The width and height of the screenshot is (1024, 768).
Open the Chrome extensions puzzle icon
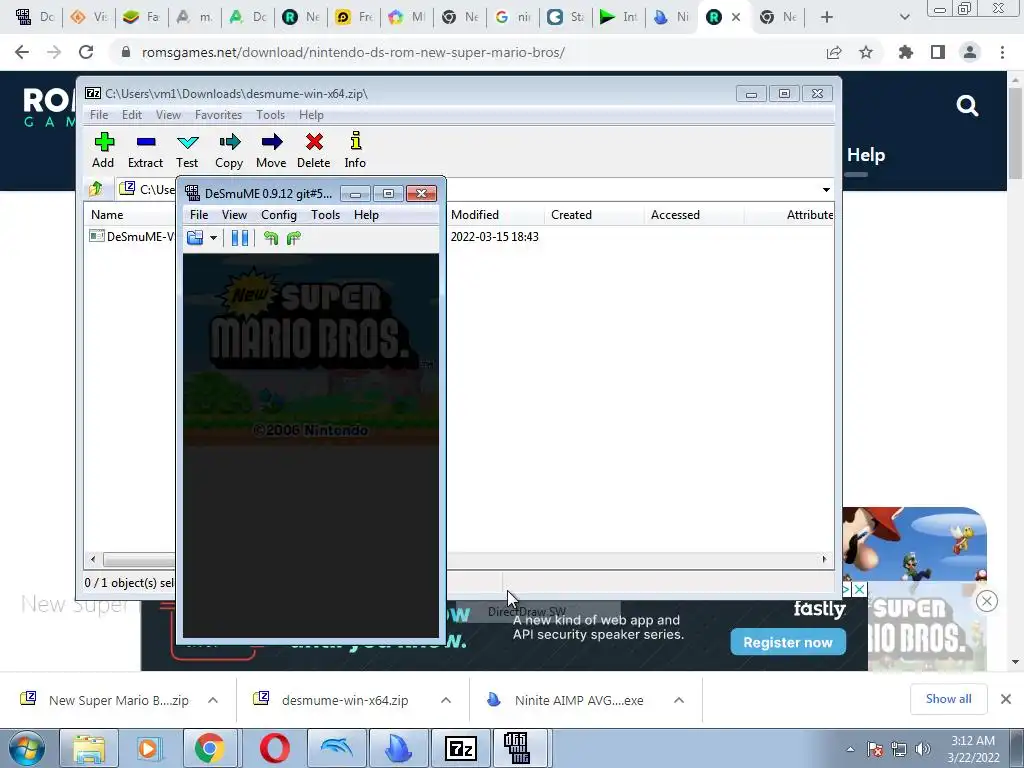coord(906,52)
